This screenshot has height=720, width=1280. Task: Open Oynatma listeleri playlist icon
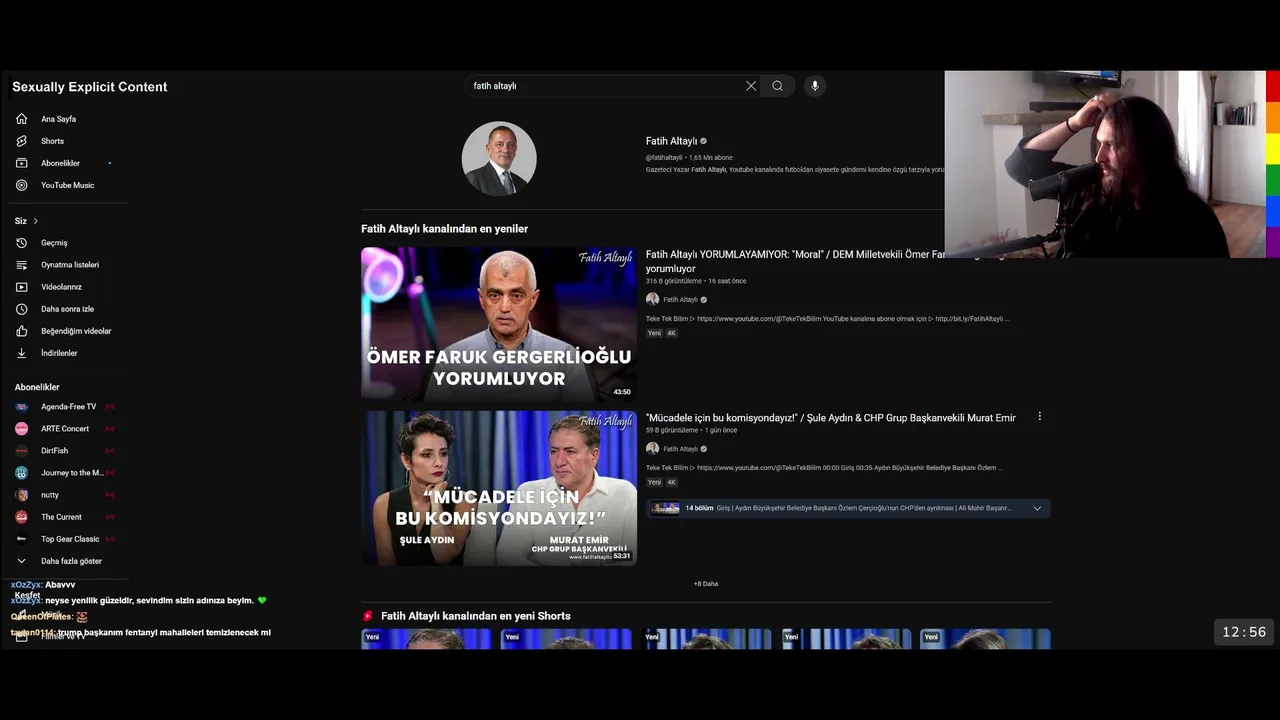pyautogui.click(x=21, y=265)
